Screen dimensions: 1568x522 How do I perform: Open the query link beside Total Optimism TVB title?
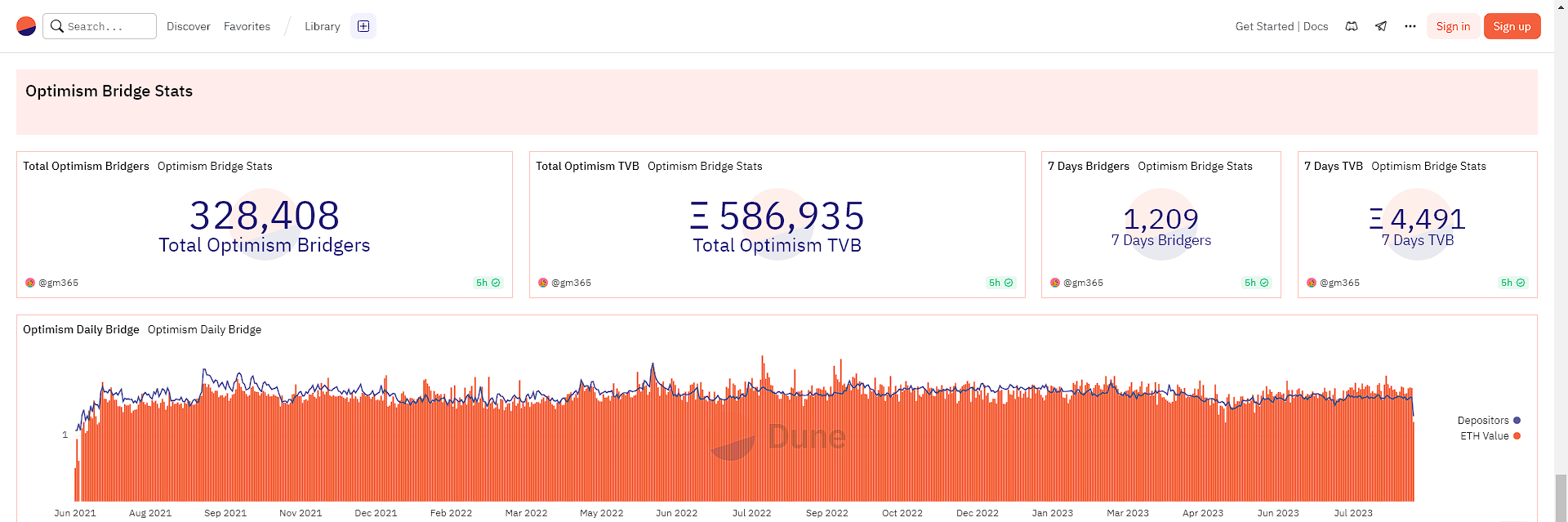tap(705, 166)
